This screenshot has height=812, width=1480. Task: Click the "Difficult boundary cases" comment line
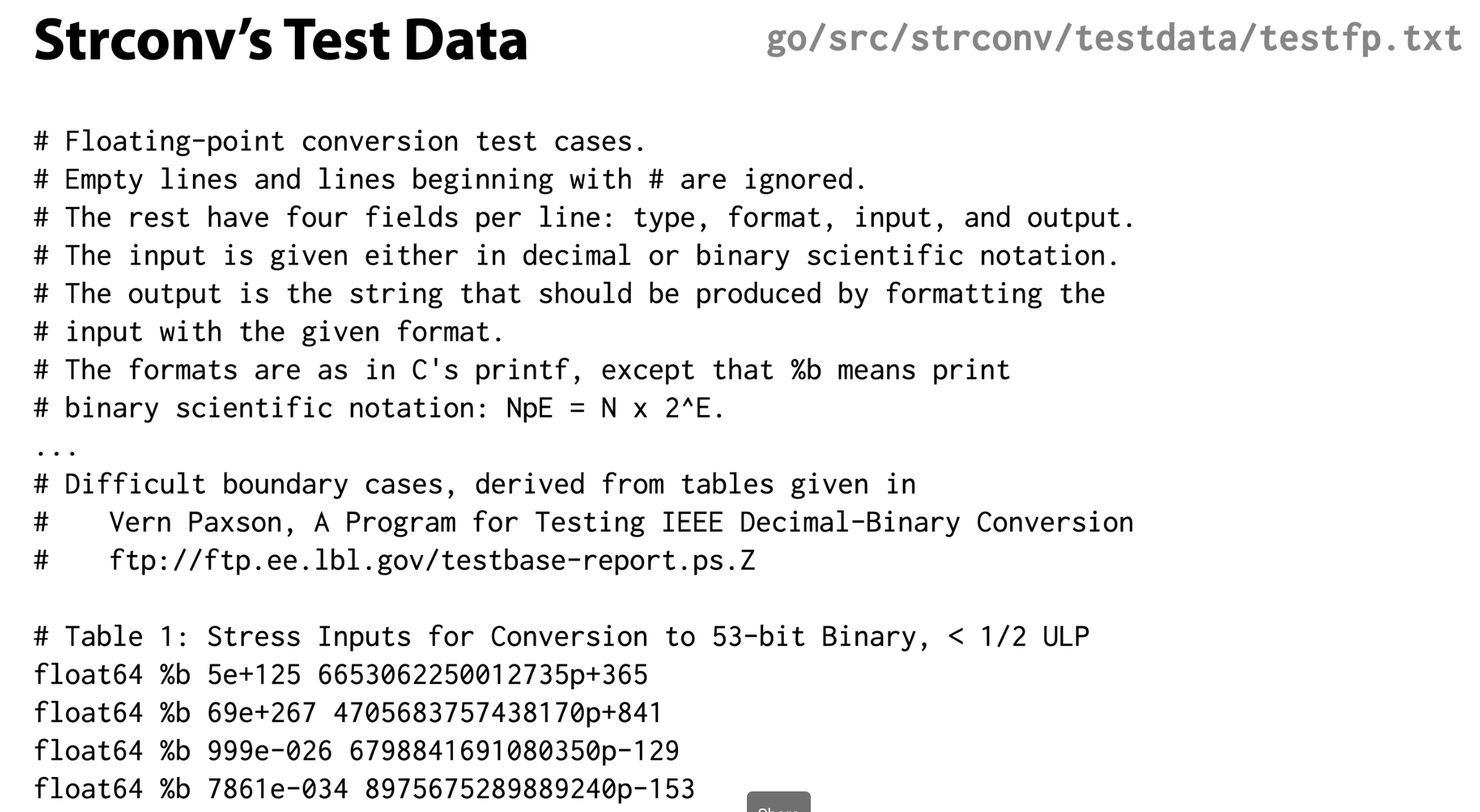[x=475, y=484]
